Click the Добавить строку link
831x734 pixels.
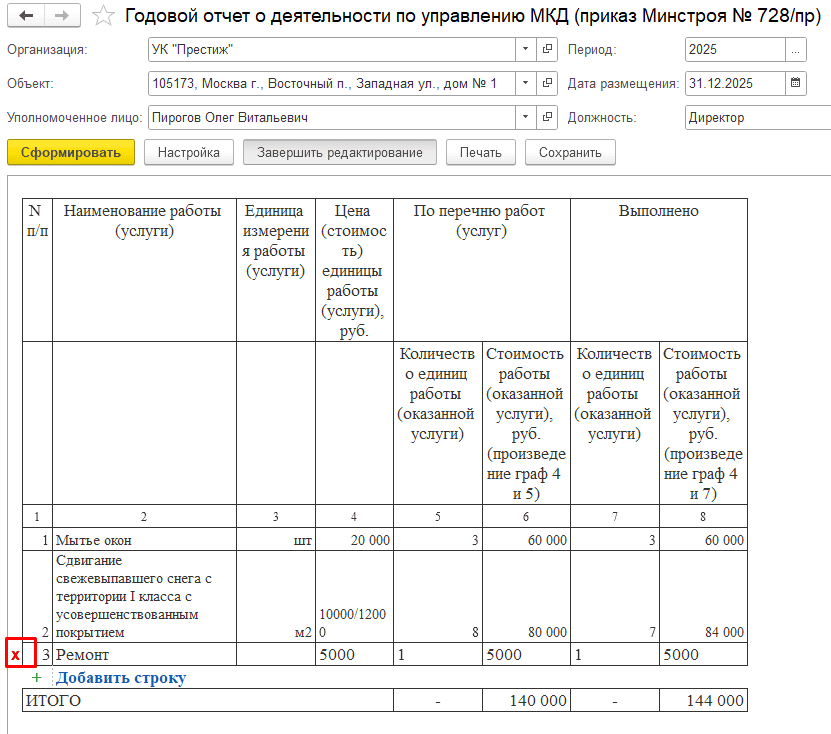120,678
